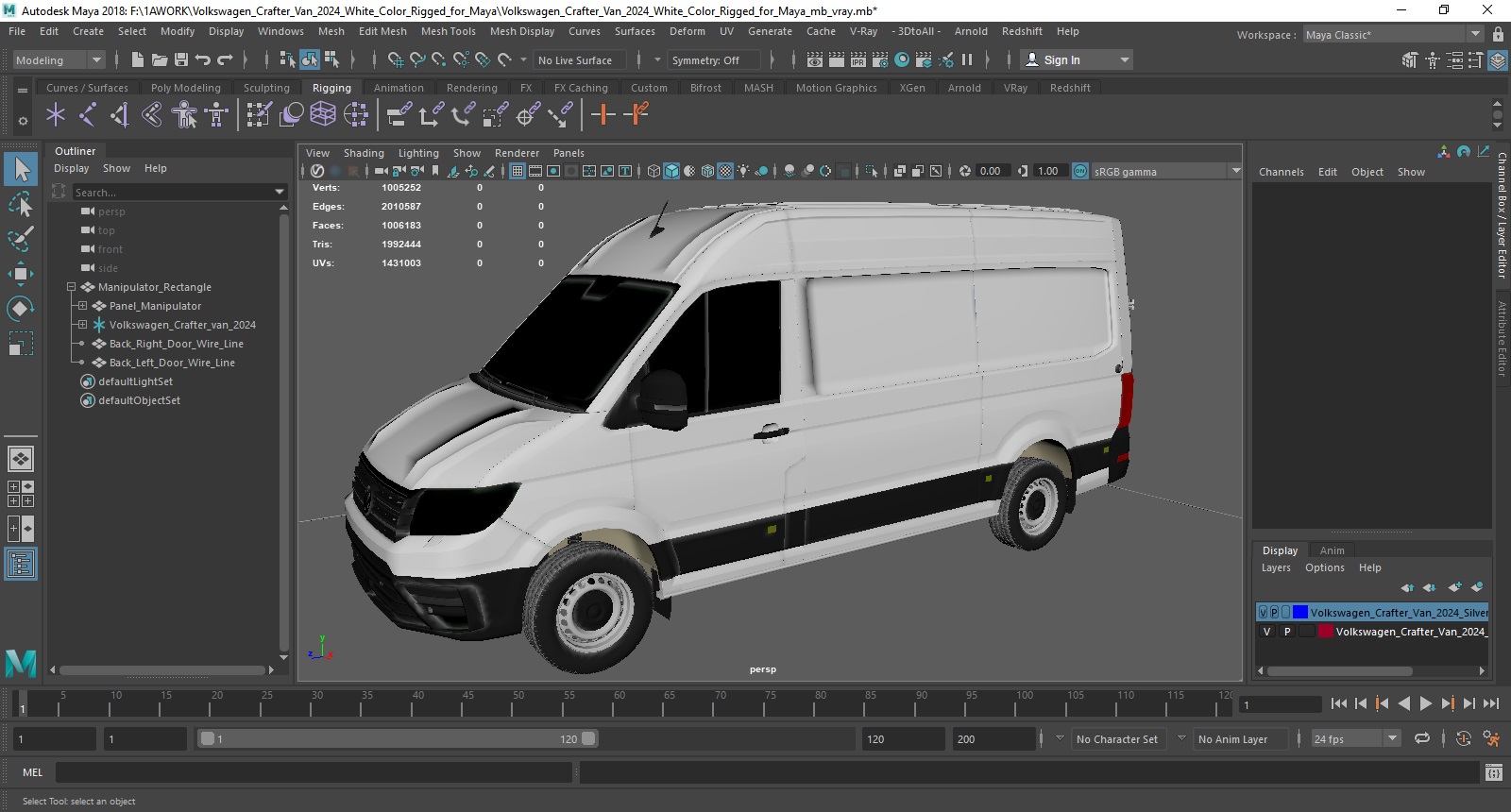Open the sRGB gamma view transform dropdown
This screenshot has height=812, width=1511.
pos(1166,172)
